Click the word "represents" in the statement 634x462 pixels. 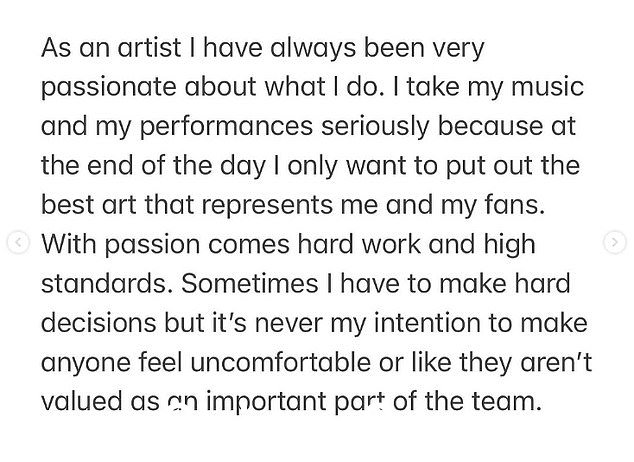point(266,207)
